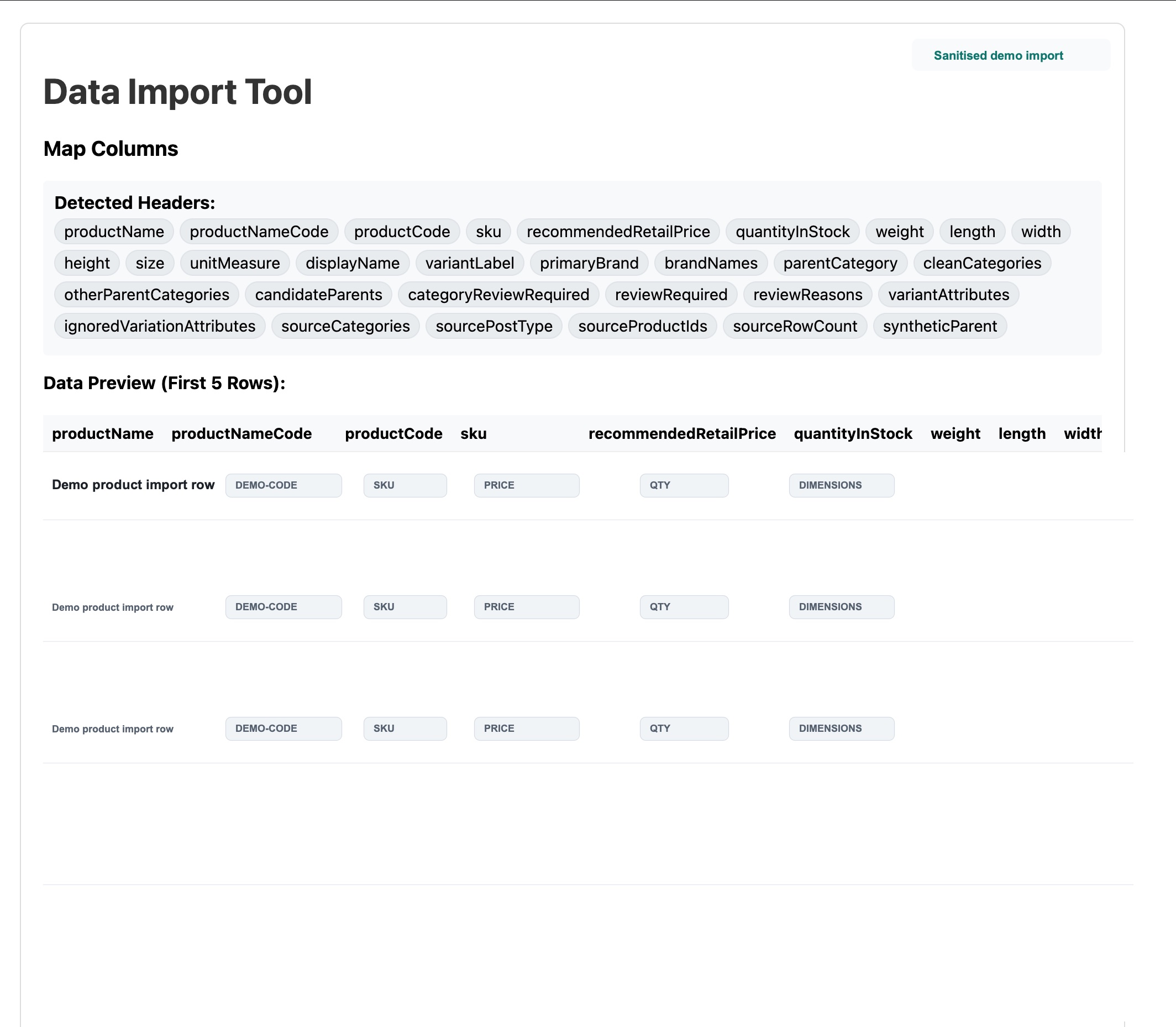
Task: Click the categoryReviewRequired header chip
Action: coord(498,295)
